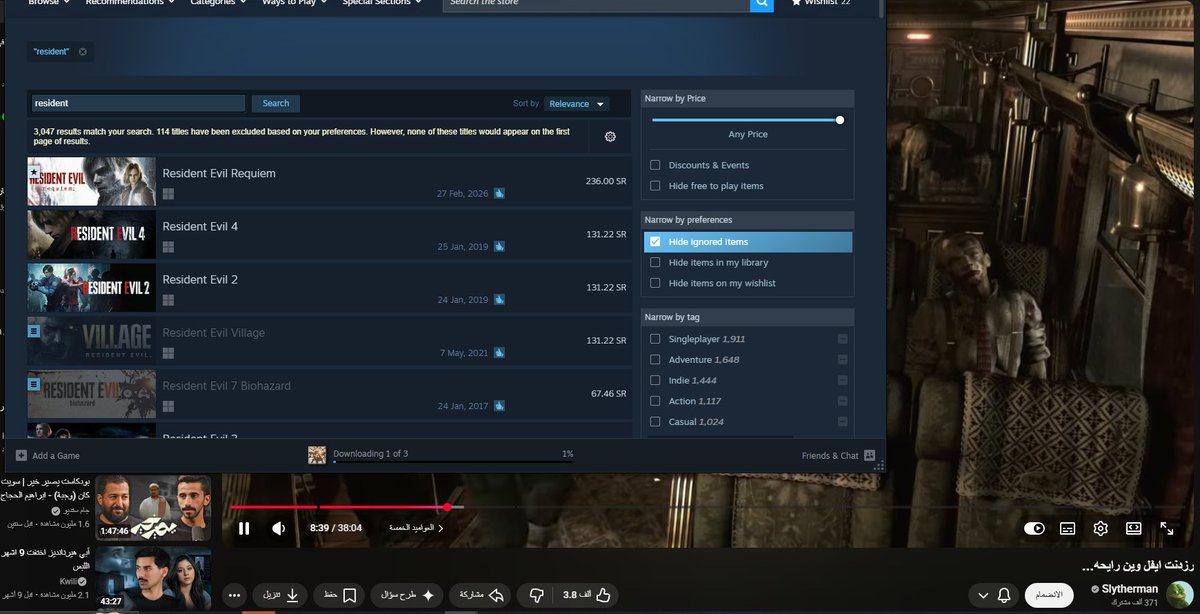Click the Slytherman channel avatar
The height and width of the screenshot is (614, 1200).
pos(1181,595)
